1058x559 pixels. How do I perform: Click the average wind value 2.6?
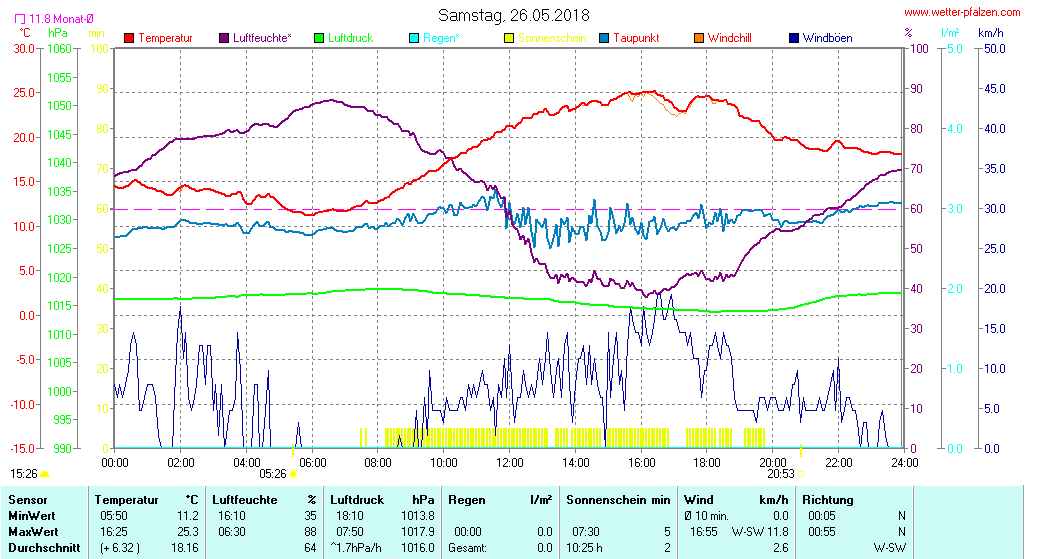(781, 548)
